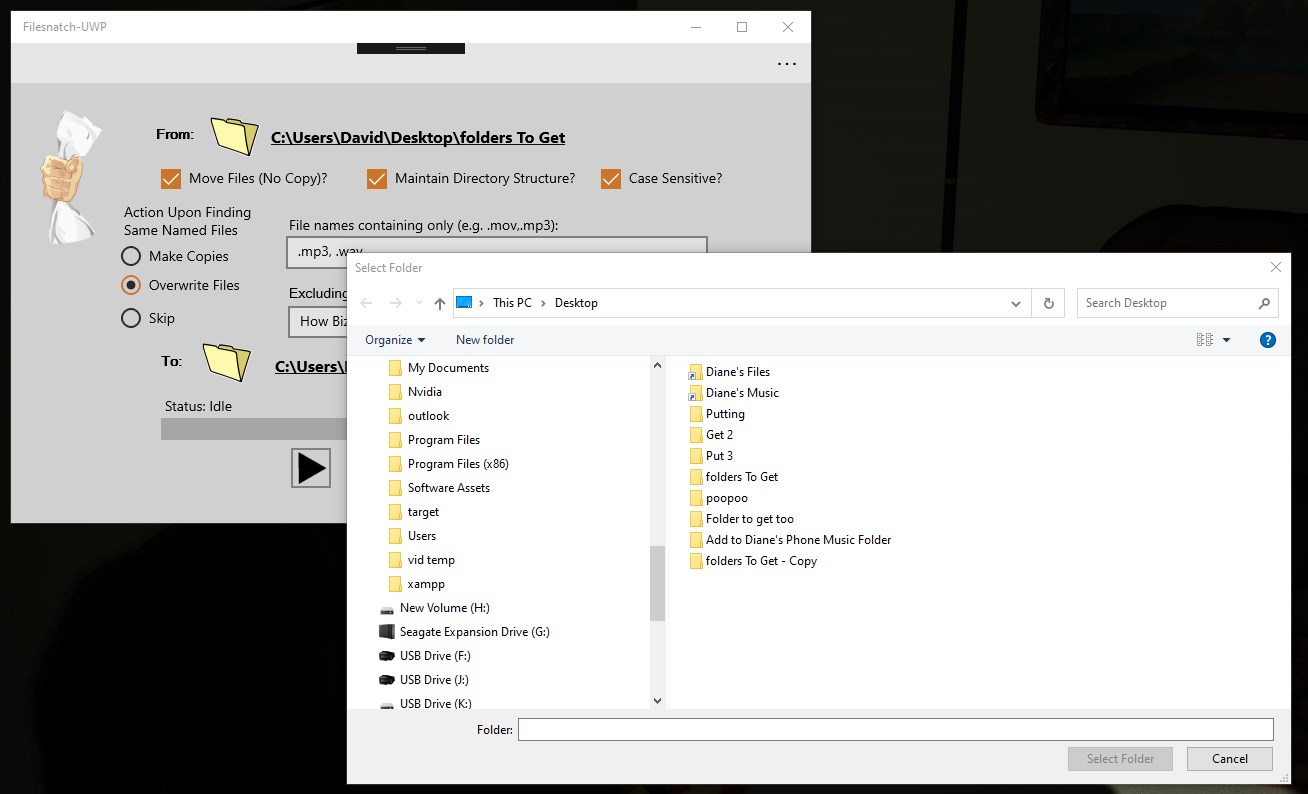Viewport: 1308px width, 794px height.
Task: Open the recent locations dropdown arrow
Action: (x=418, y=303)
